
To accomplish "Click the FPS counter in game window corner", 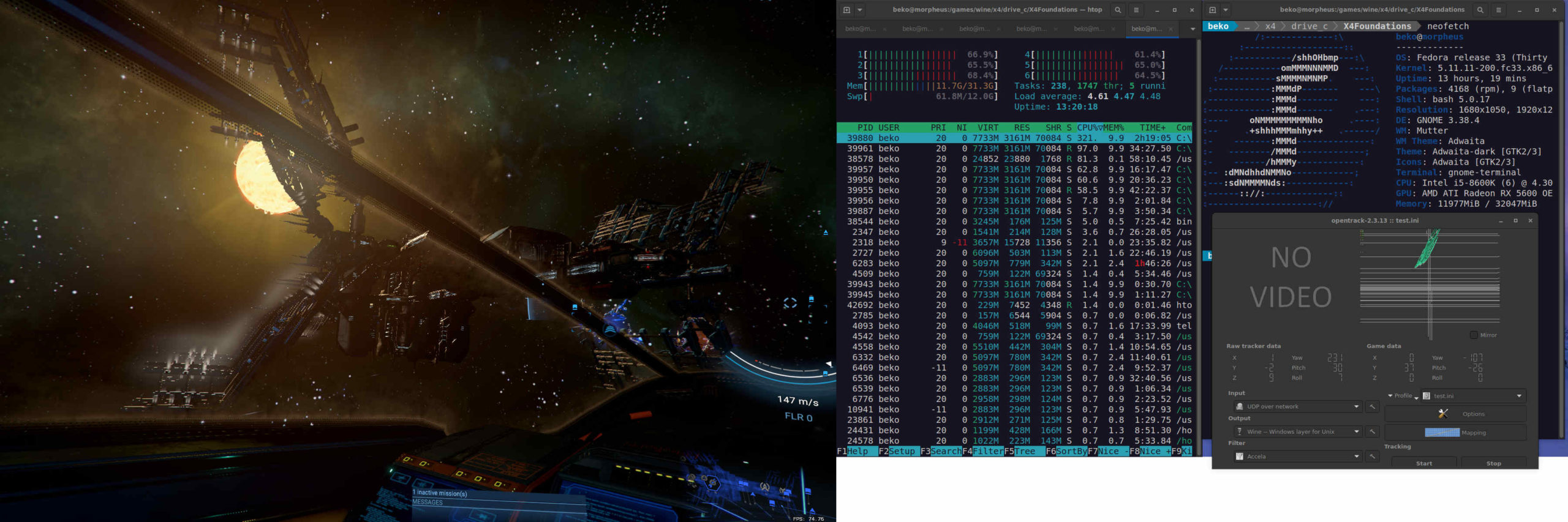I will click(809, 518).
